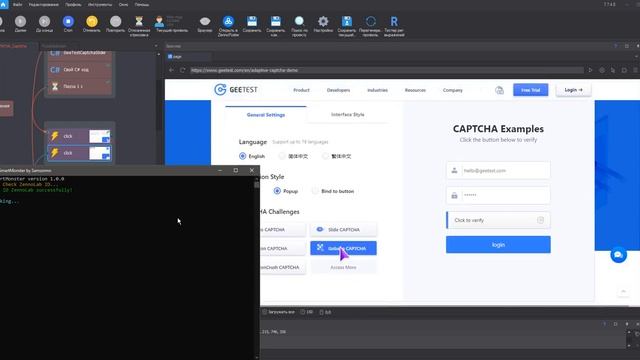This screenshot has height=360, width=640.
Task: Maximize the SmartMonster console window
Action: [x=236, y=170]
